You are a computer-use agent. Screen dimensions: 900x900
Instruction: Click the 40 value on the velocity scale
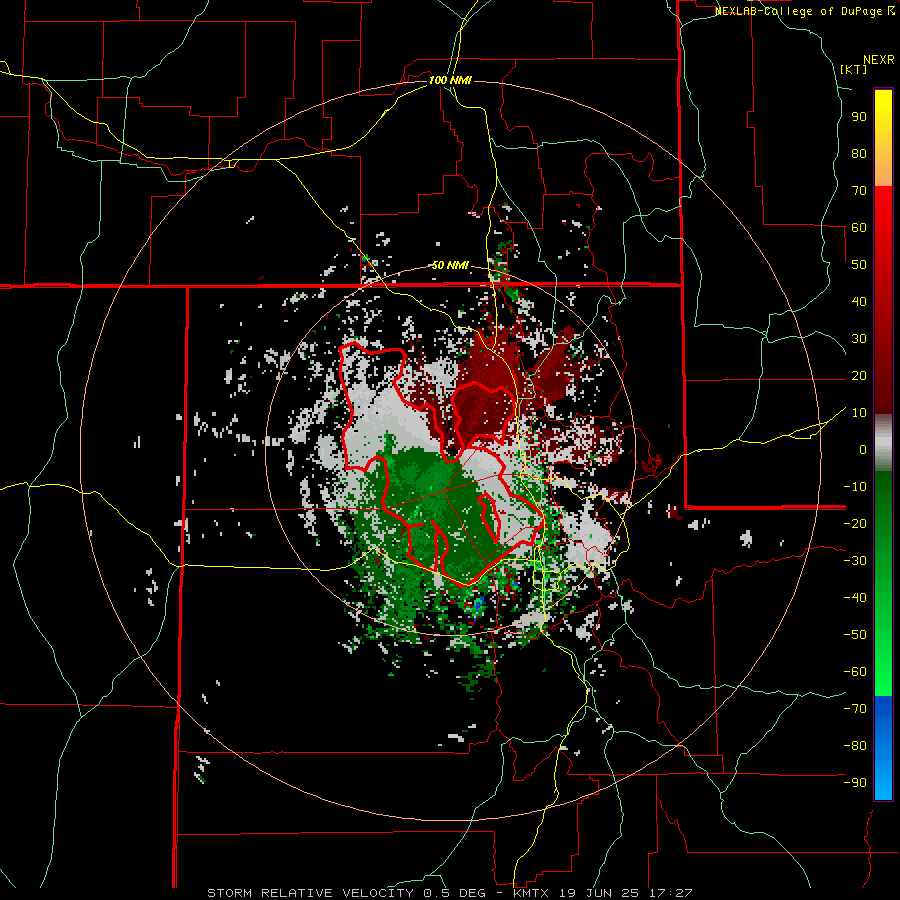click(859, 302)
